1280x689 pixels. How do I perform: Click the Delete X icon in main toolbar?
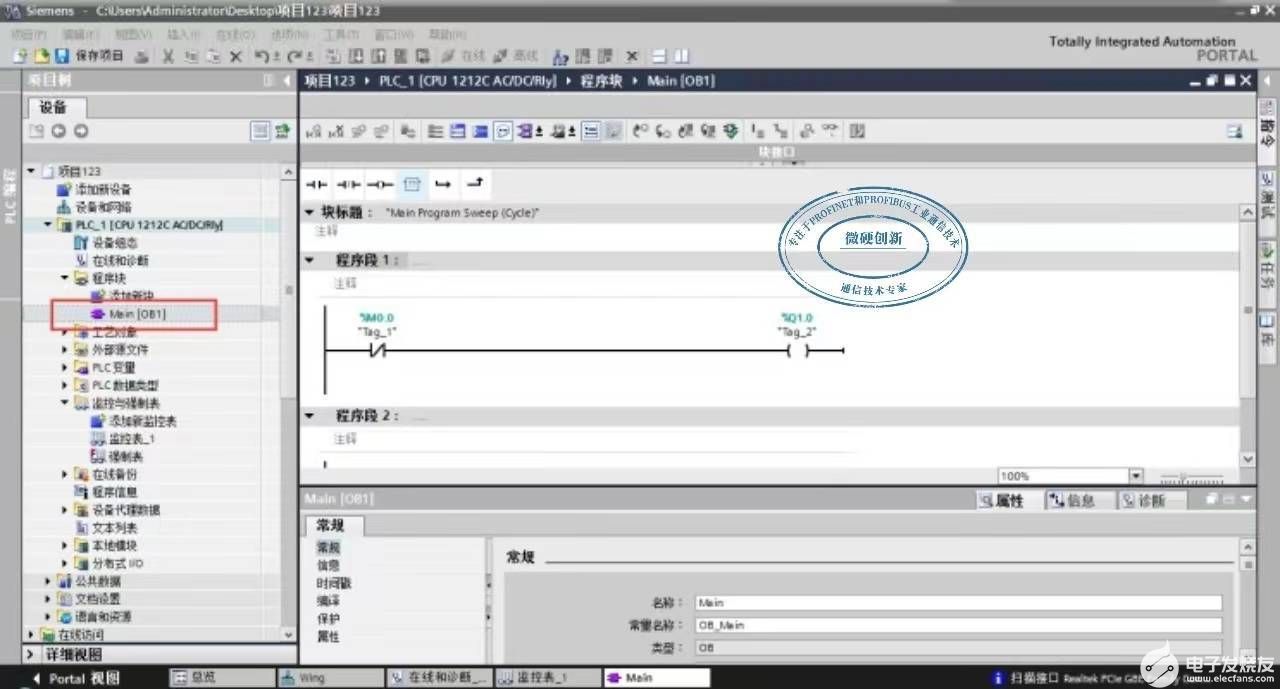[x=236, y=56]
